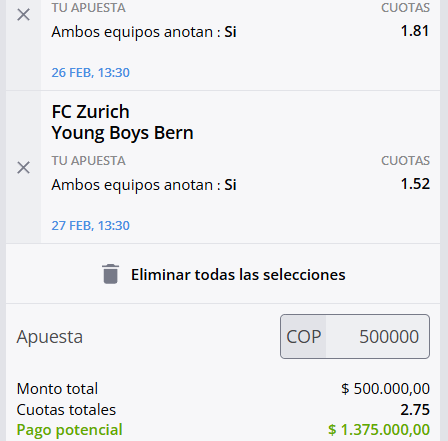
Task: Remove FC Zurich vs Young Boys Bern selection
Action: click(23, 168)
